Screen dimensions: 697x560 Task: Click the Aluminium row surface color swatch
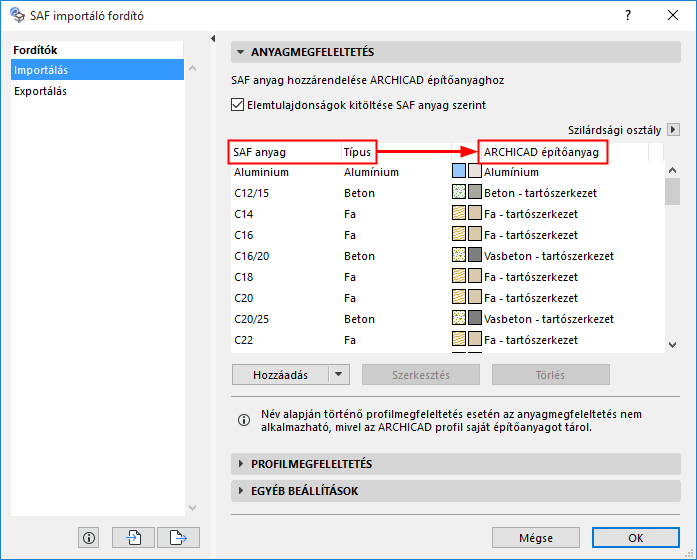(x=475, y=172)
